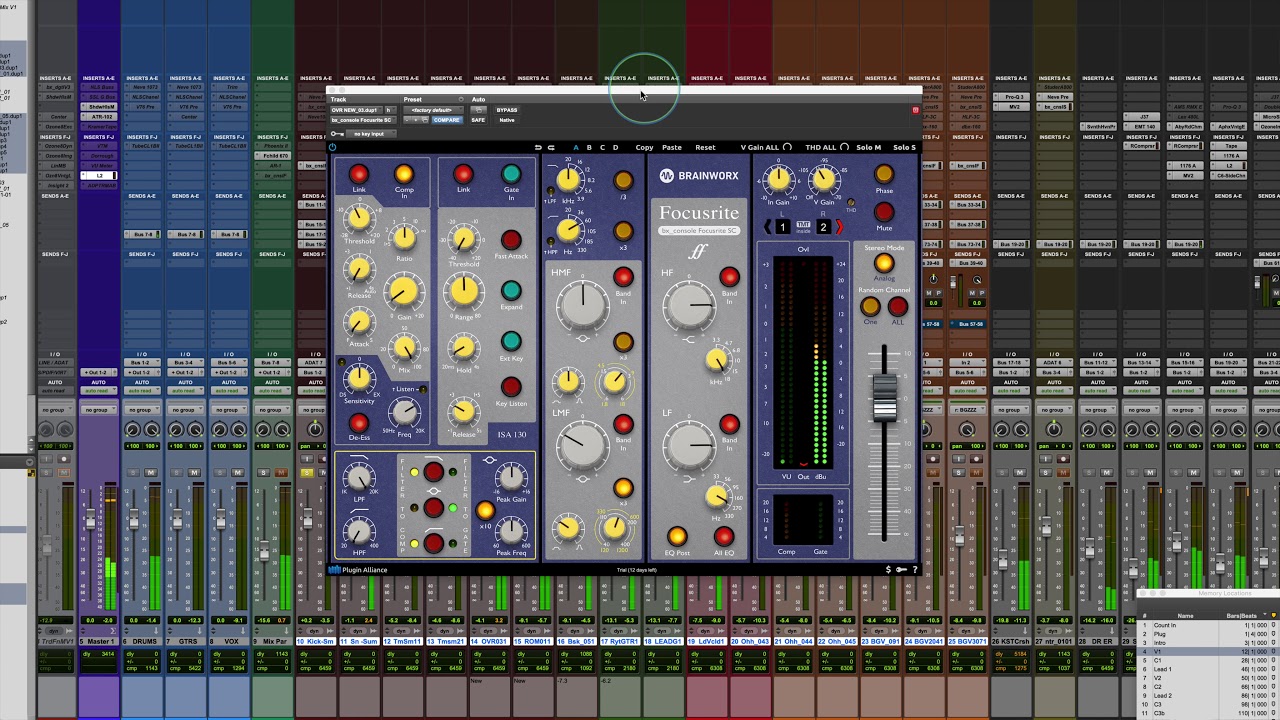Open the factory default preset dropdown
The width and height of the screenshot is (1280, 720).
pyautogui.click(x=433, y=110)
